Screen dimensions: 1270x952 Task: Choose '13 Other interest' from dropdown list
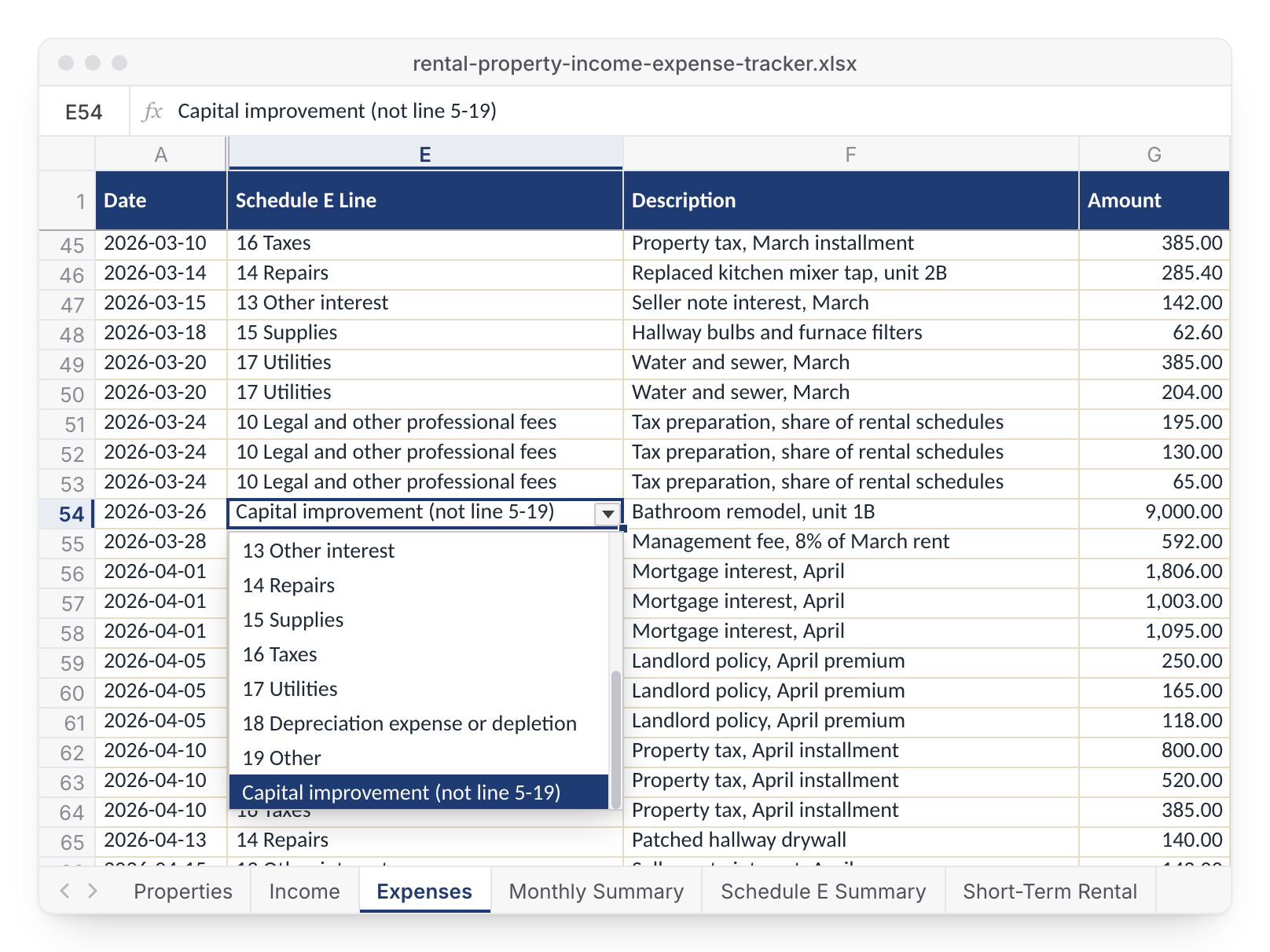tap(419, 551)
